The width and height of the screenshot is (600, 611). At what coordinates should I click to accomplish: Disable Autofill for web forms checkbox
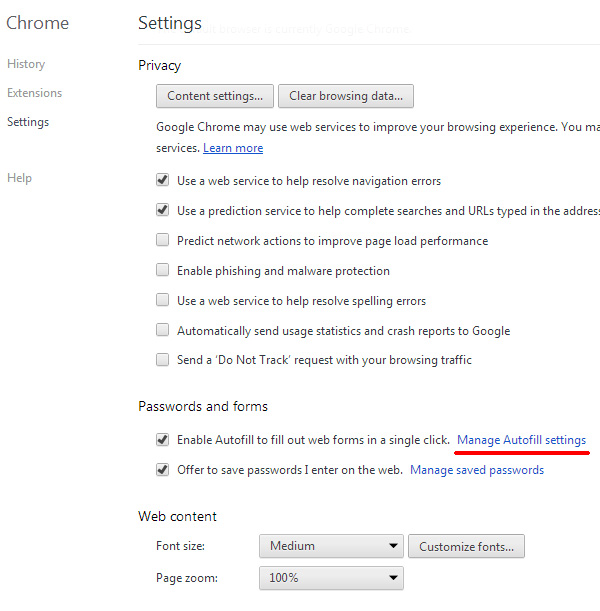[x=162, y=440]
